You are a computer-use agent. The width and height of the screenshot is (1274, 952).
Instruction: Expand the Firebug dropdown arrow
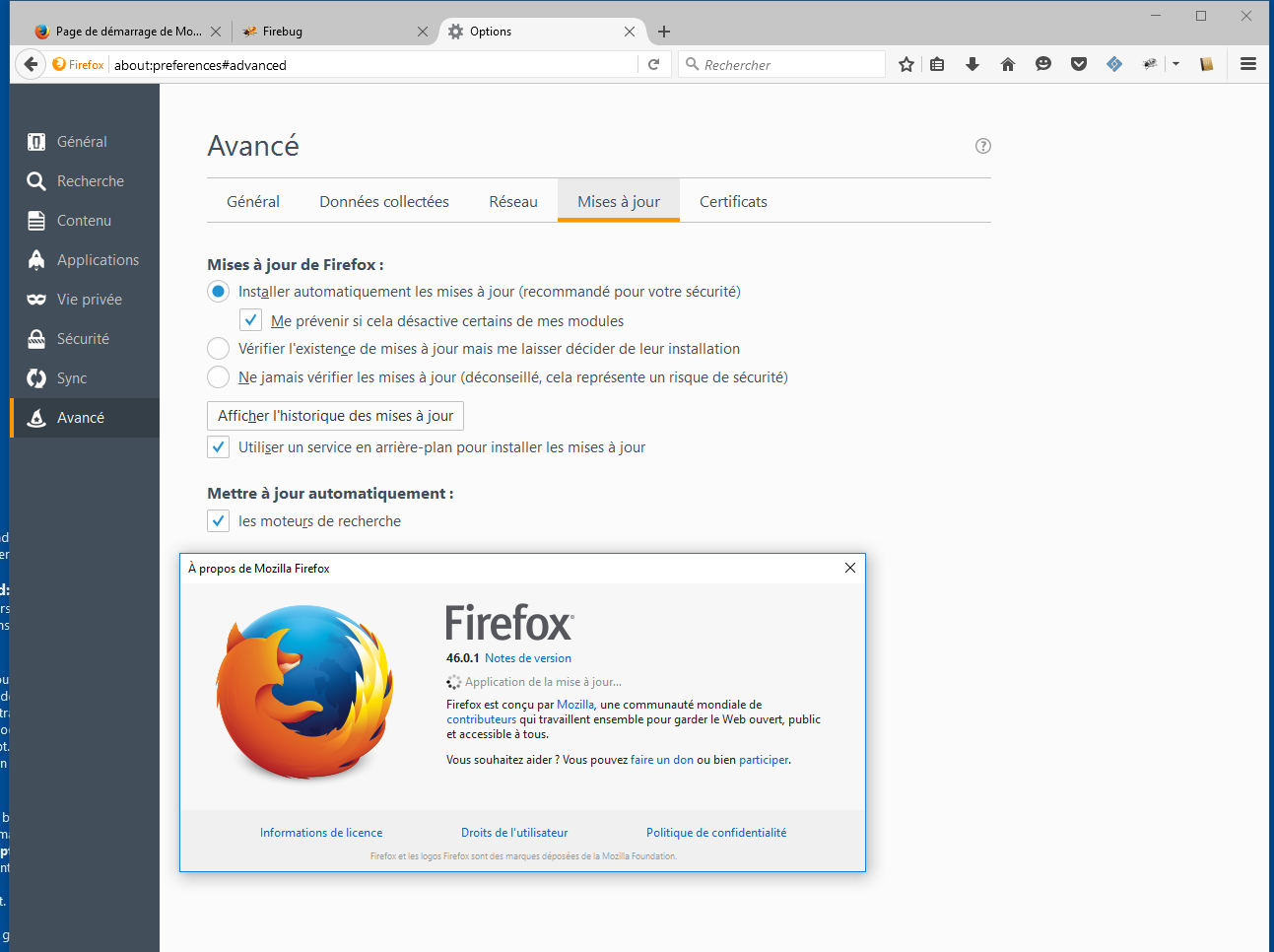tap(1175, 64)
